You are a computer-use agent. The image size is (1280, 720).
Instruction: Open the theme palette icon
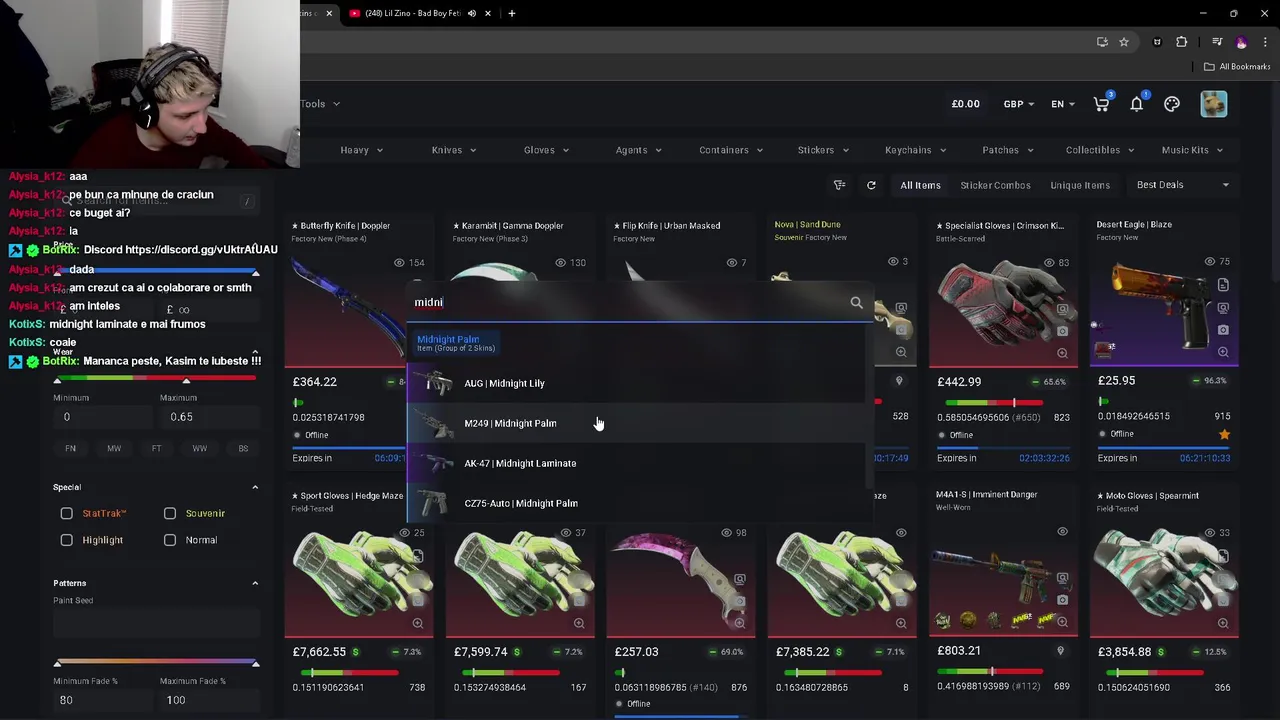coord(1172,104)
